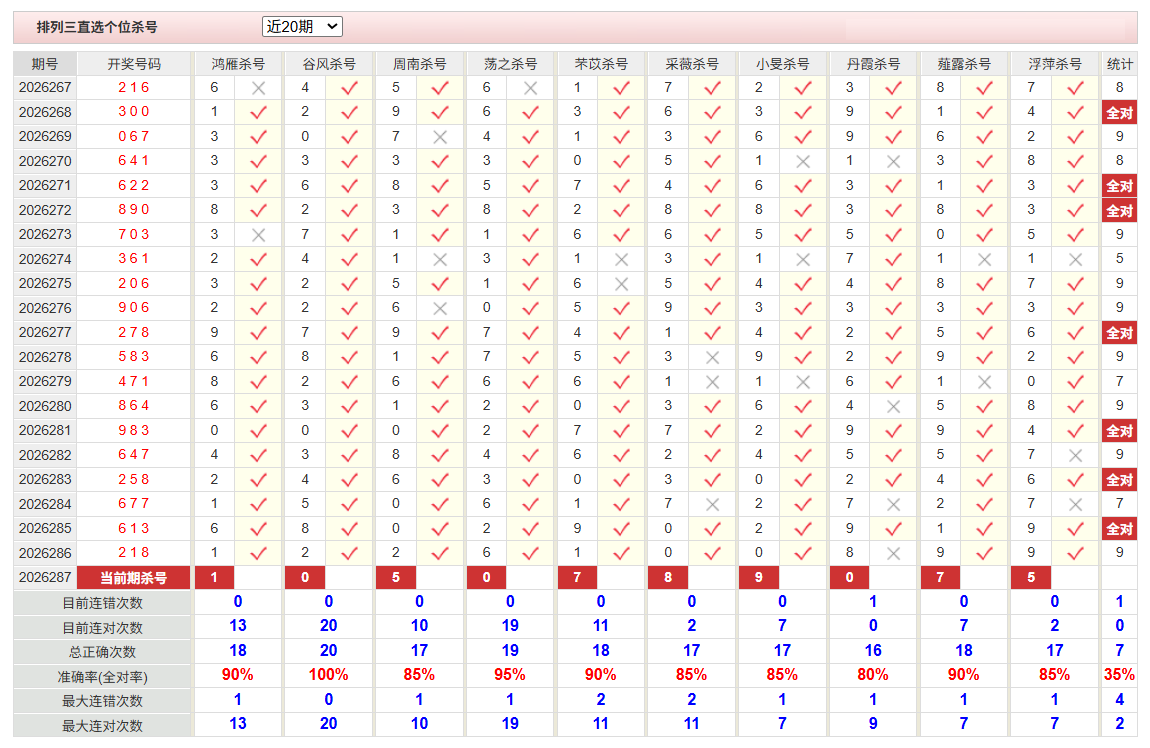1150x748 pixels.
Task: Click the X mark for 鸿雁杀号 in row 2026267
Action: 258,88
